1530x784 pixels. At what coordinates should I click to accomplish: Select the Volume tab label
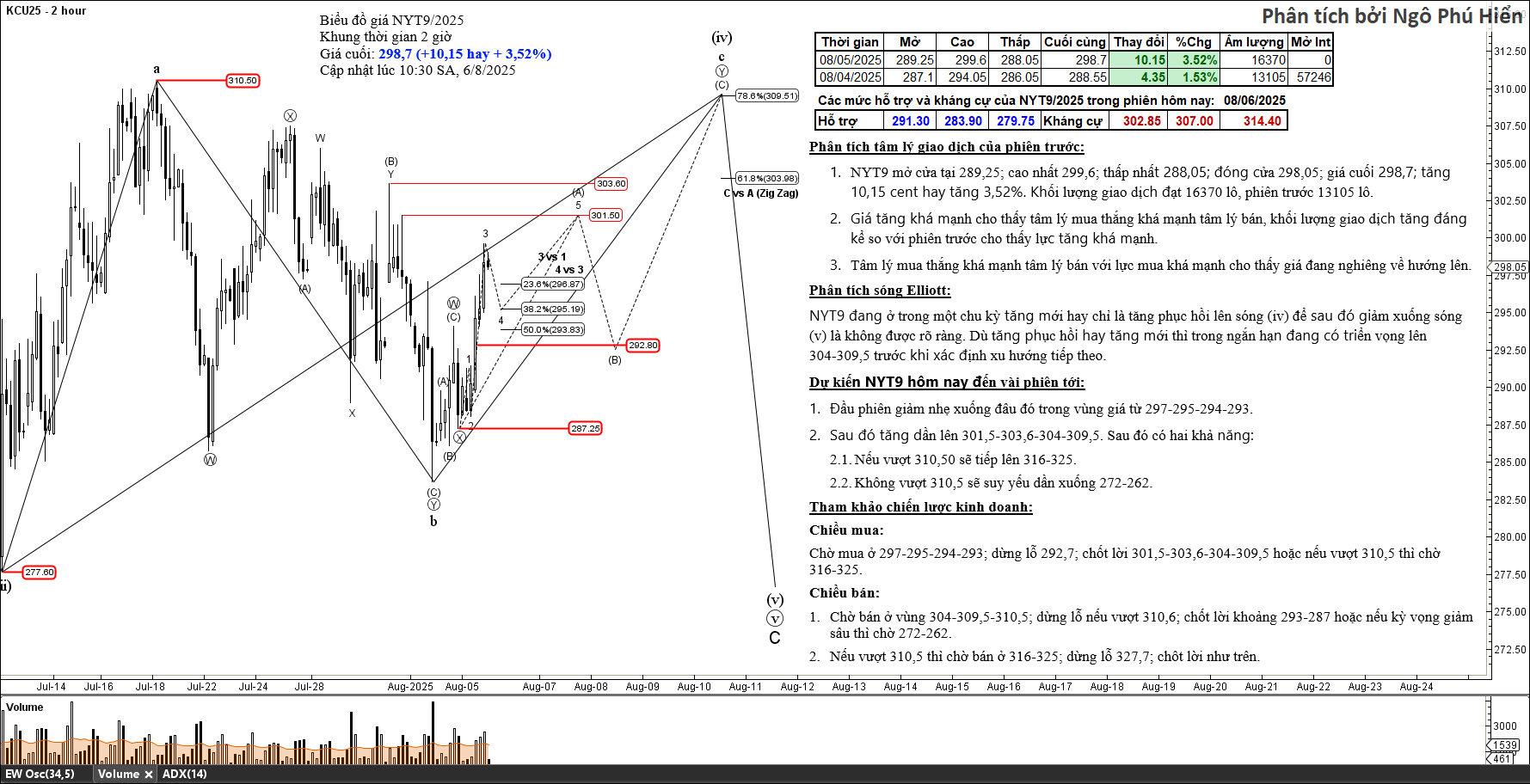coord(118,774)
